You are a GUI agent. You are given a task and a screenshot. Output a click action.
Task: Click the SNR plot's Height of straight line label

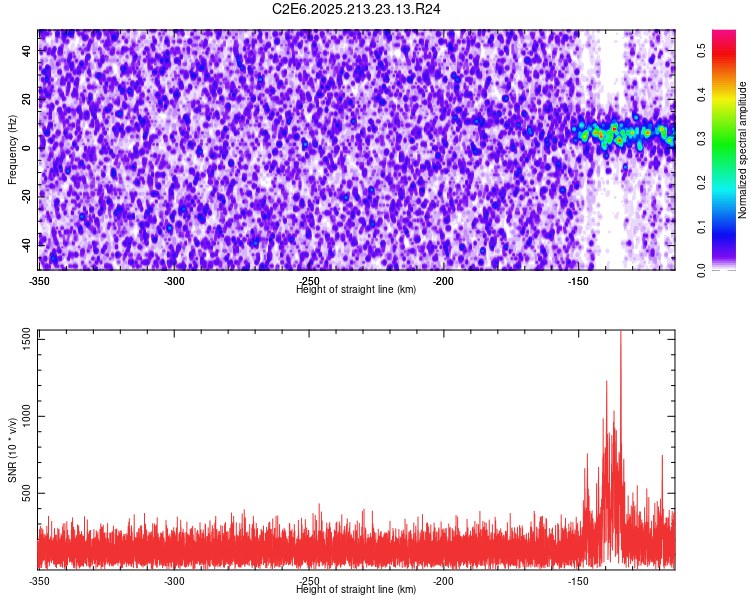pyautogui.click(x=356, y=589)
